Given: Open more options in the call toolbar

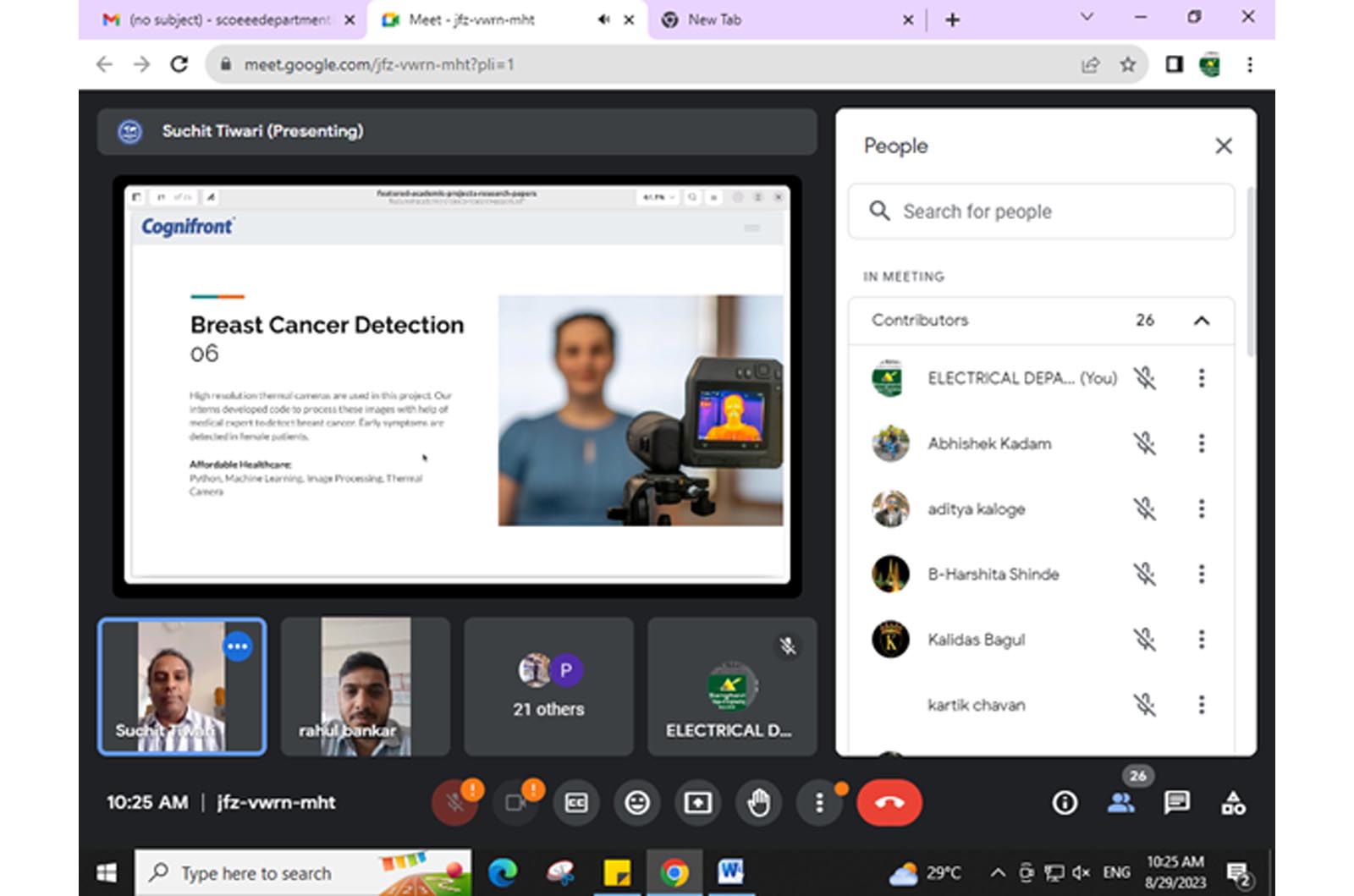Looking at the screenshot, I should [x=818, y=802].
